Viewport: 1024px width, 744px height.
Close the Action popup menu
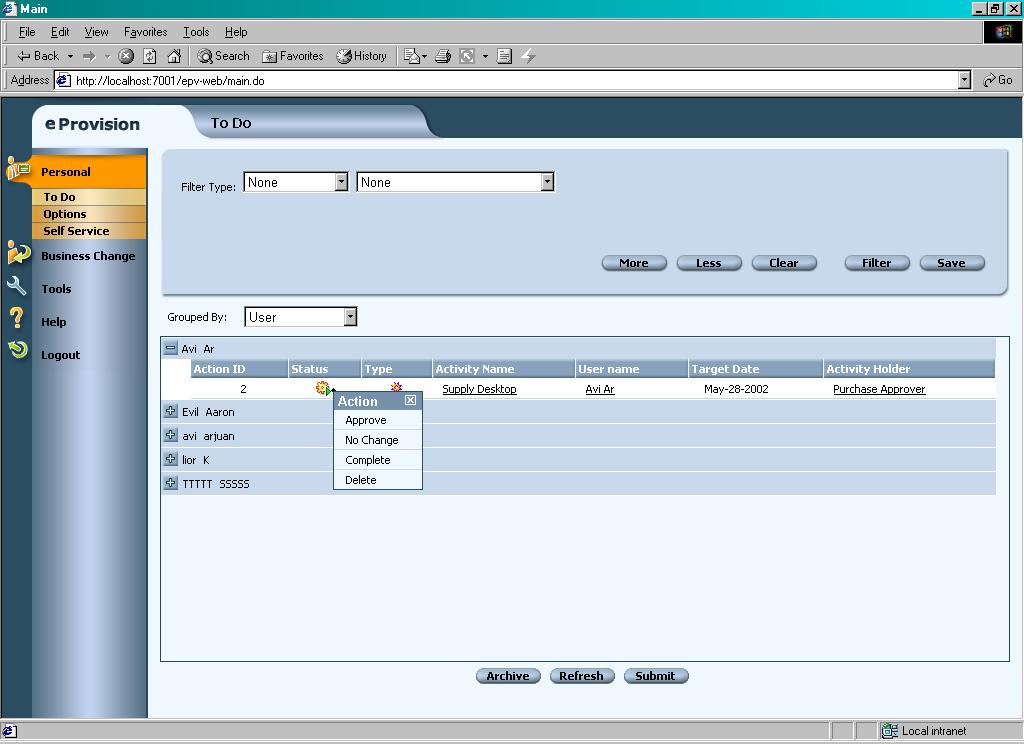[410, 401]
